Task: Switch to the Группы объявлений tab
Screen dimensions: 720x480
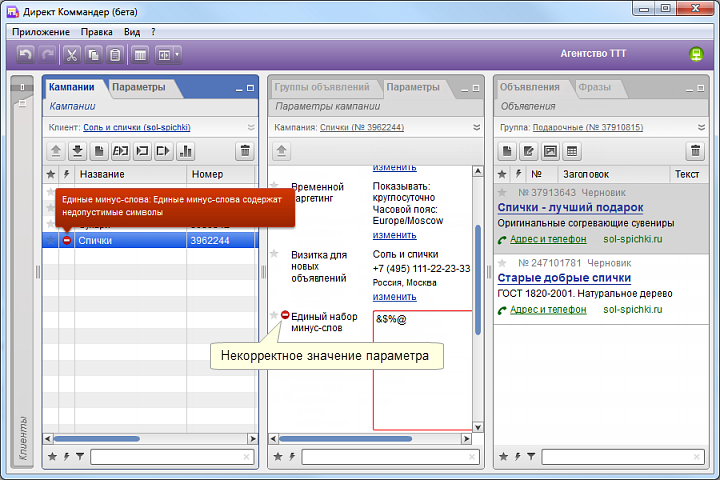Action: tap(321, 87)
